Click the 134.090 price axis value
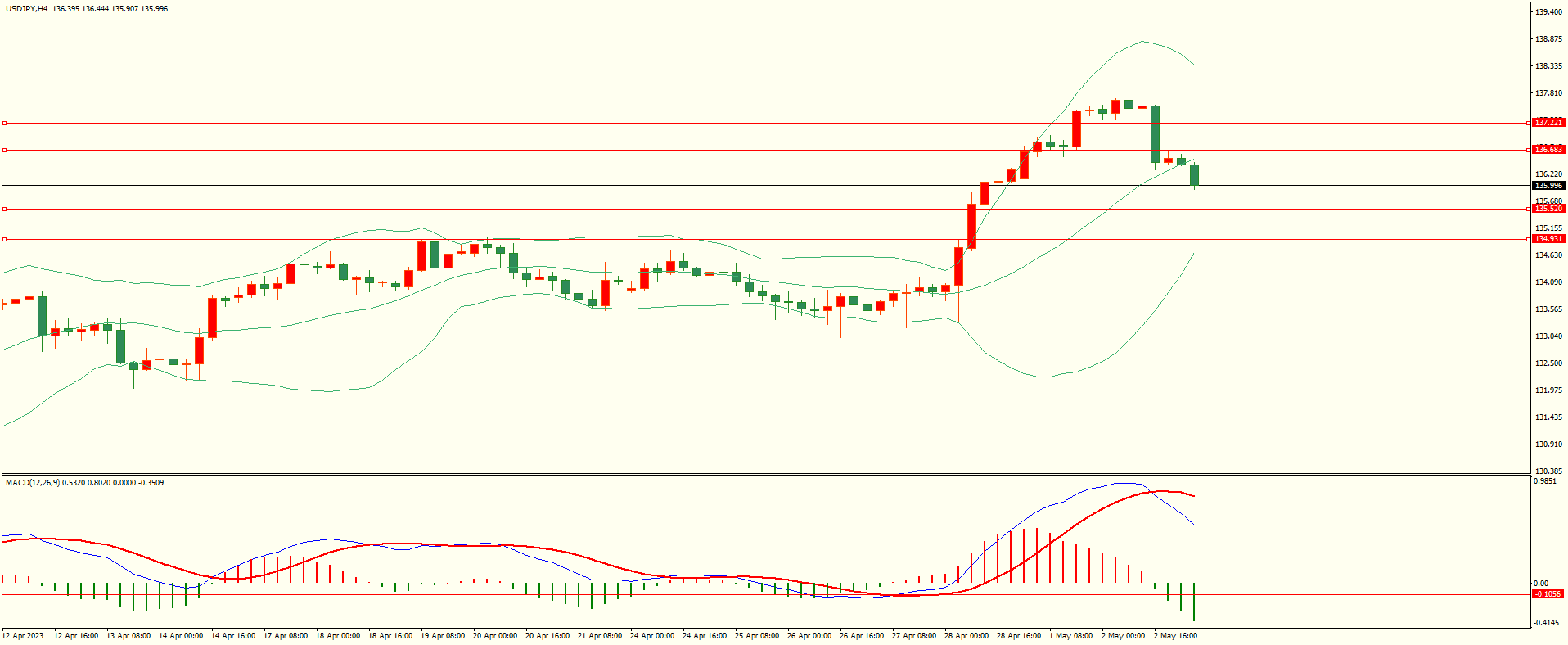The image size is (1568, 645). [x=1548, y=282]
